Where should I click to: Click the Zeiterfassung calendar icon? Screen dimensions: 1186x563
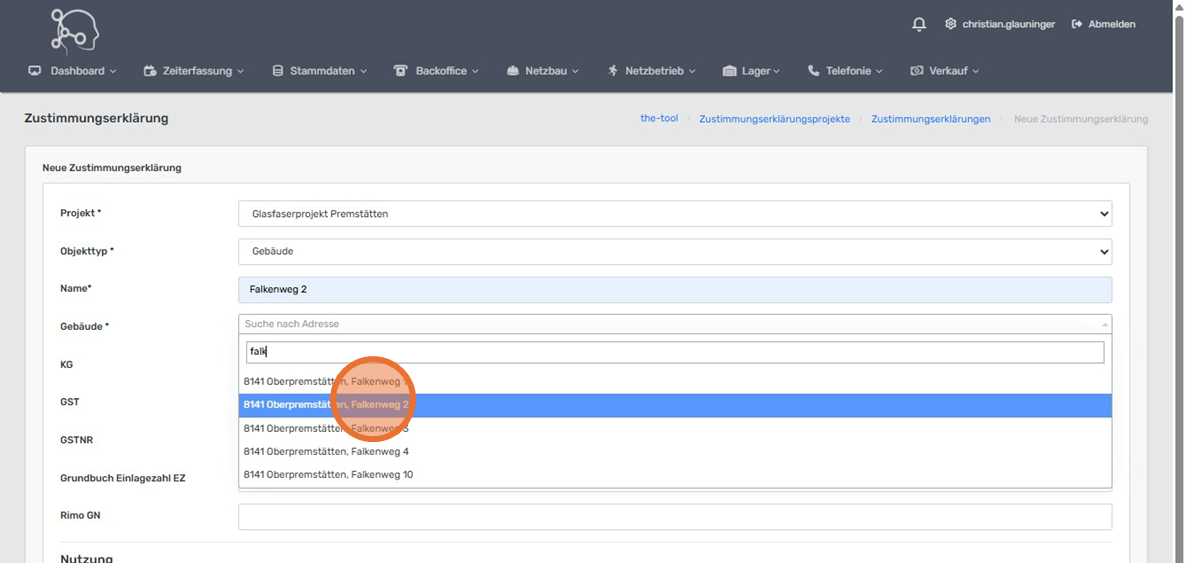[x=150, y=71]
